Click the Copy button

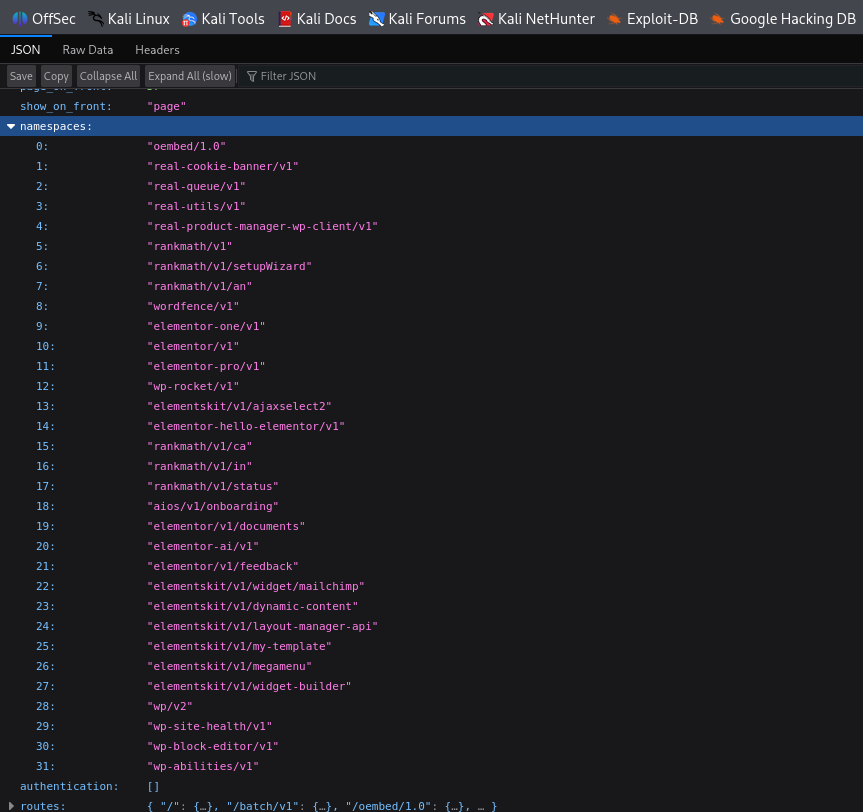pyautogui.click(x=56, y=76)
